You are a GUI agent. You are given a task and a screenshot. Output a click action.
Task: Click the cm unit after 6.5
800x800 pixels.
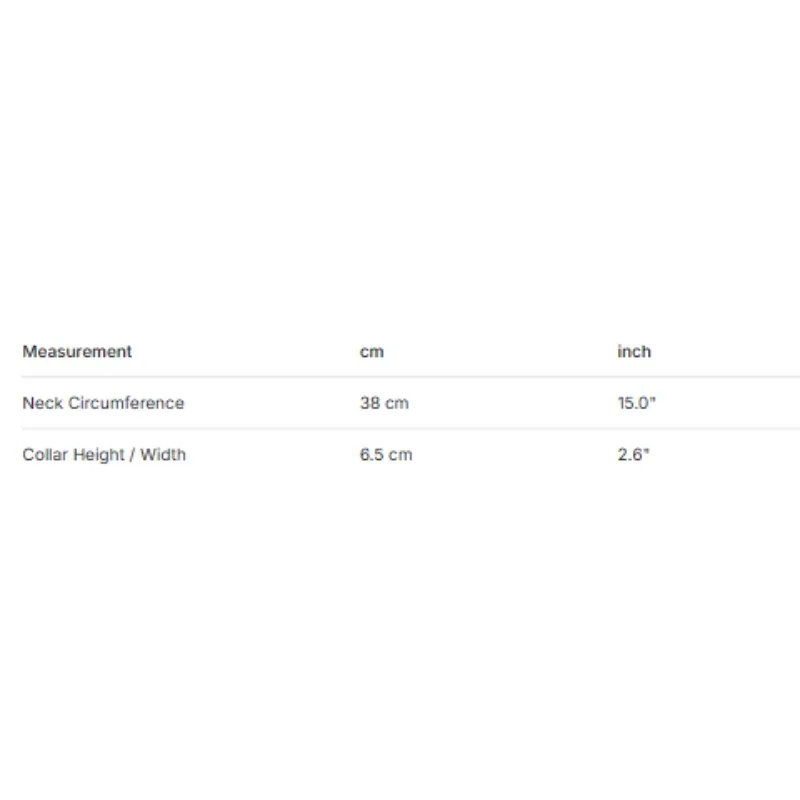pos(400,455)
